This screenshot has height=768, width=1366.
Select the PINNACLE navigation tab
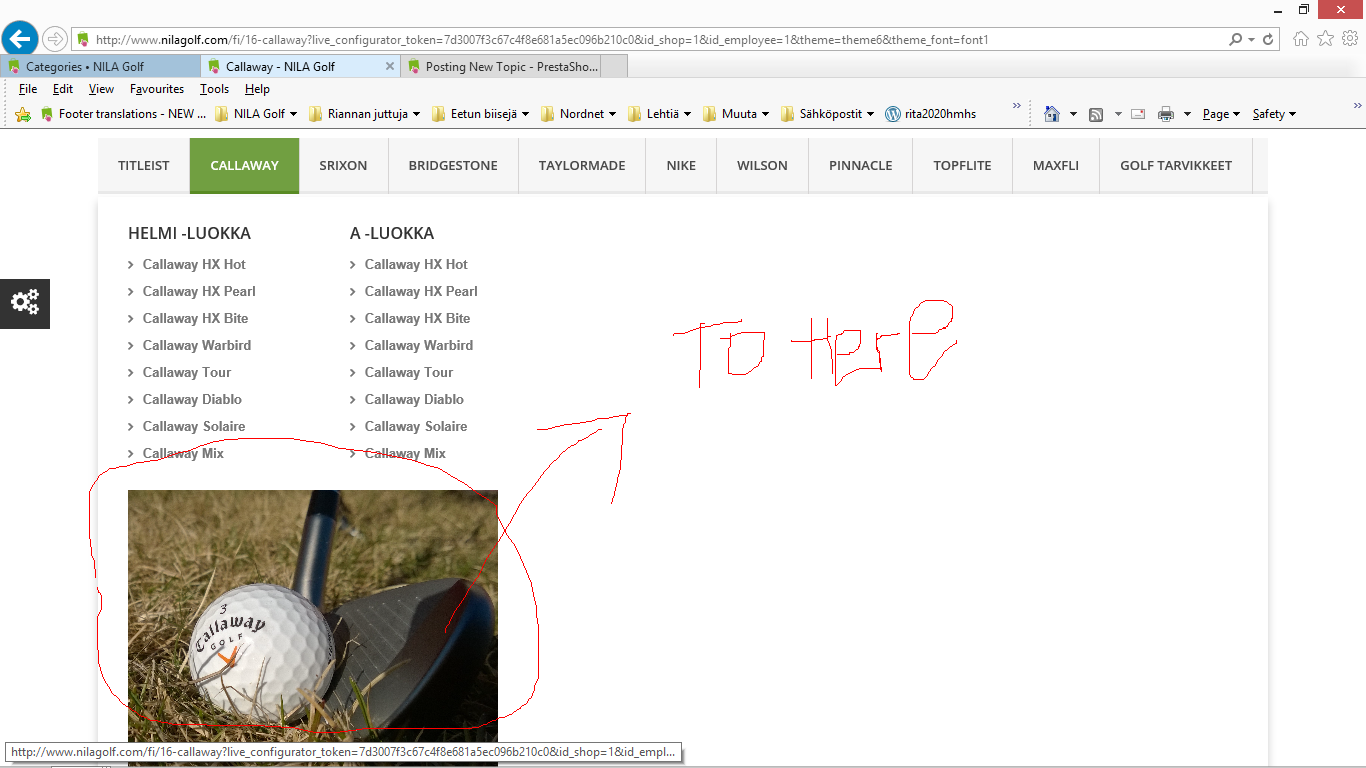860,165
